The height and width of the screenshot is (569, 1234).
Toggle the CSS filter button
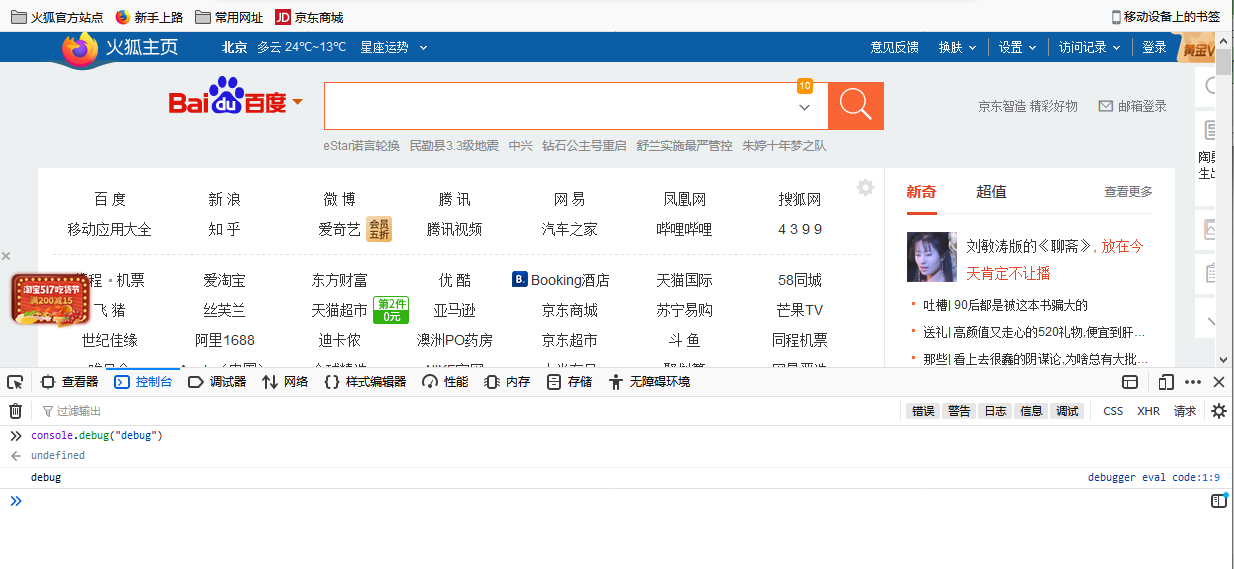(x=1113, y=411)
